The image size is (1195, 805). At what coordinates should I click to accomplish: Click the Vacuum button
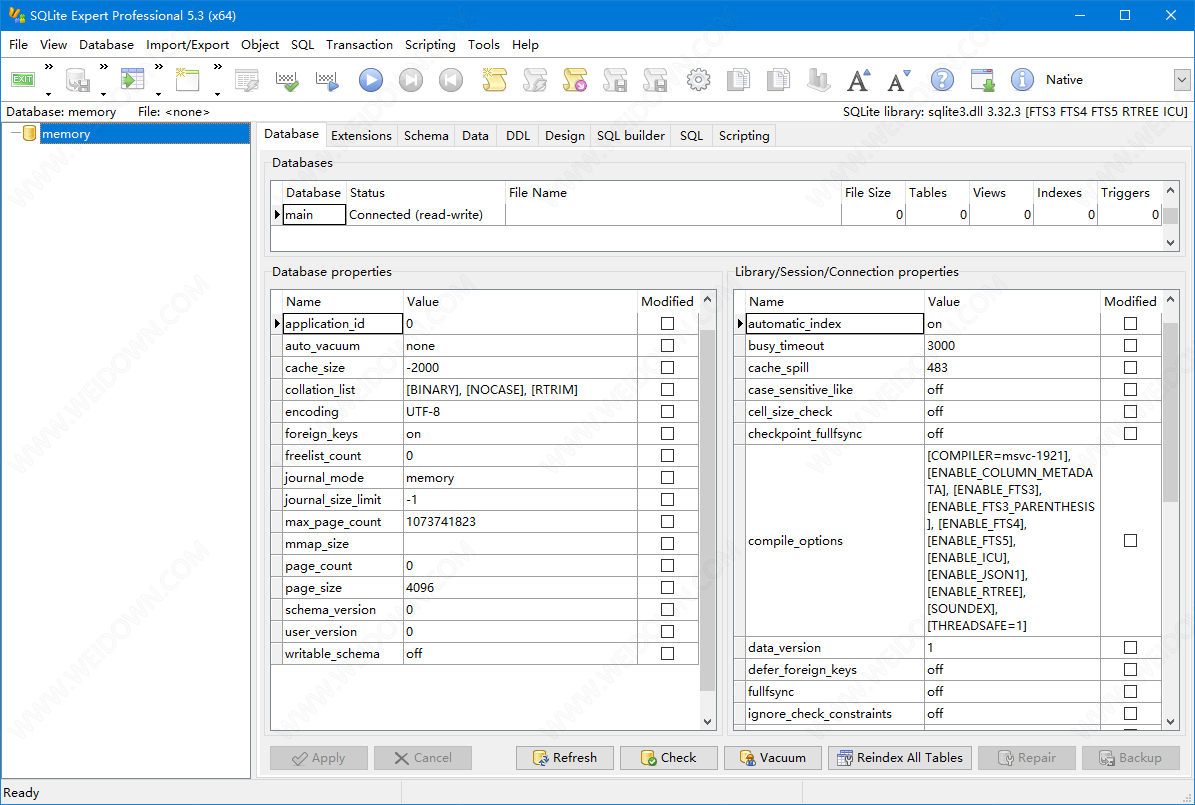point(773,758)
